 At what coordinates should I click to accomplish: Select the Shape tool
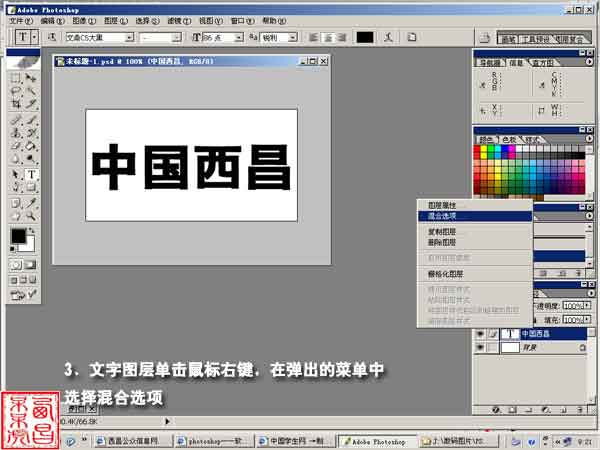pos(31,187)
